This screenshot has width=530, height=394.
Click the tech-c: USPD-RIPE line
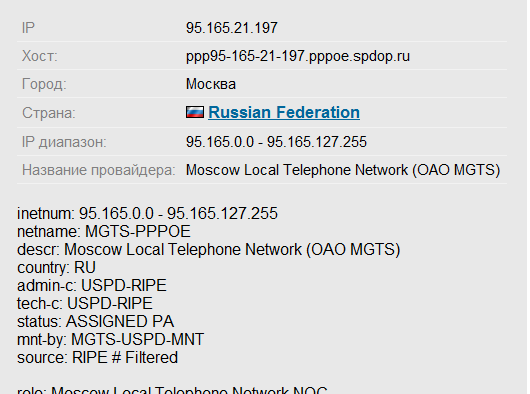[x=85, y=303]
